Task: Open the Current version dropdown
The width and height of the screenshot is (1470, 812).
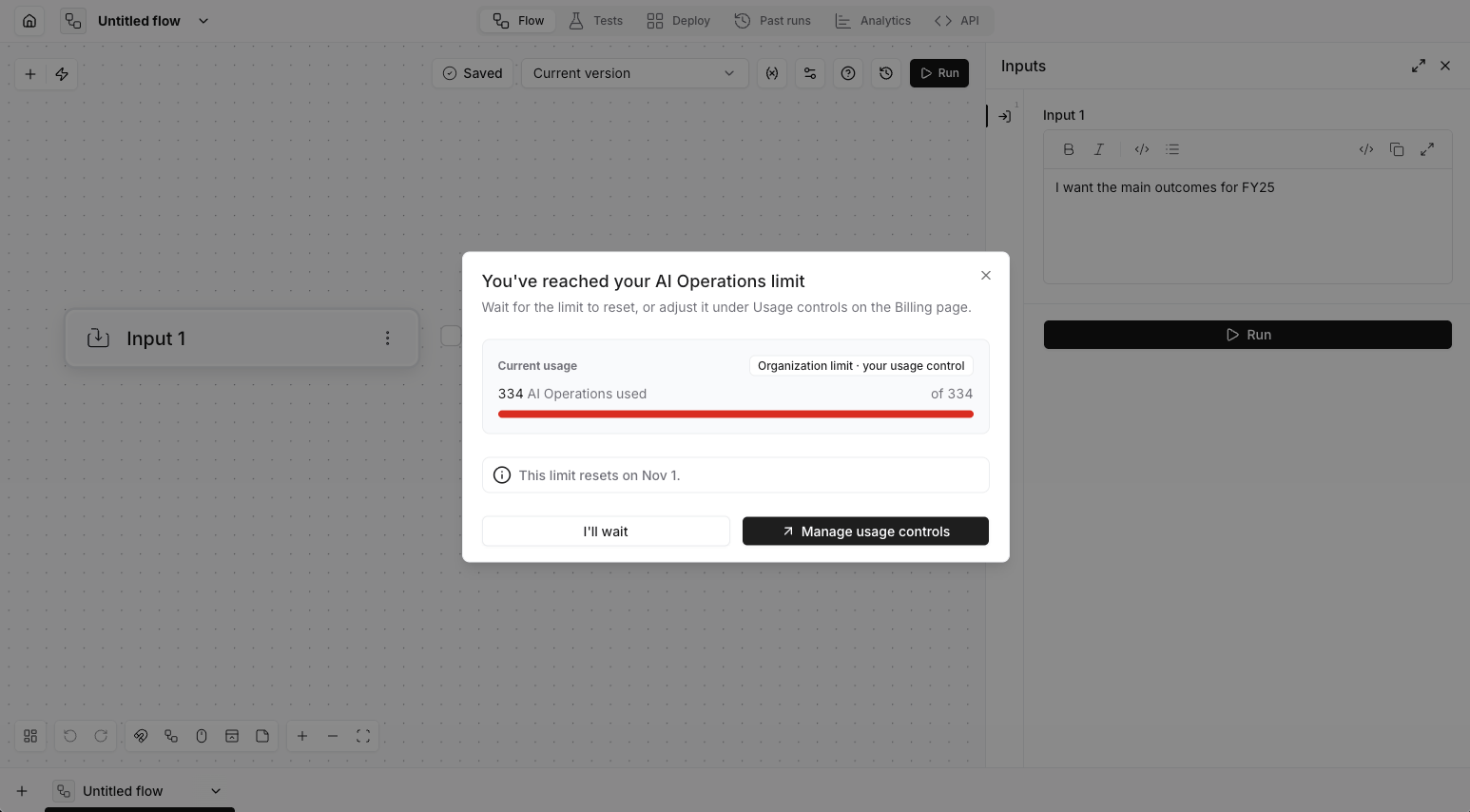Action: tap(634, 73)
